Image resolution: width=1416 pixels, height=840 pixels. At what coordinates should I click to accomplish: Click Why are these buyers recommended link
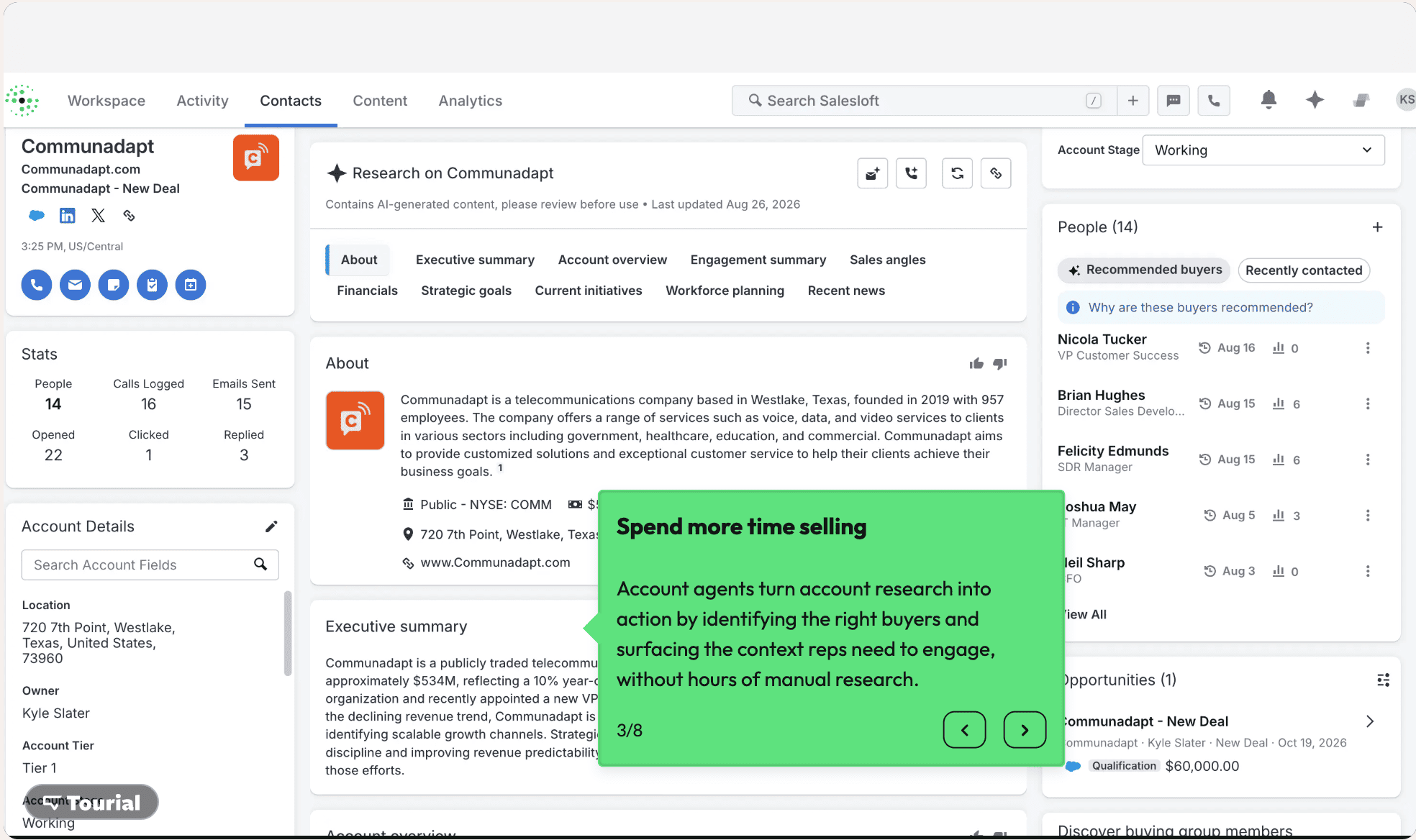1200,308
